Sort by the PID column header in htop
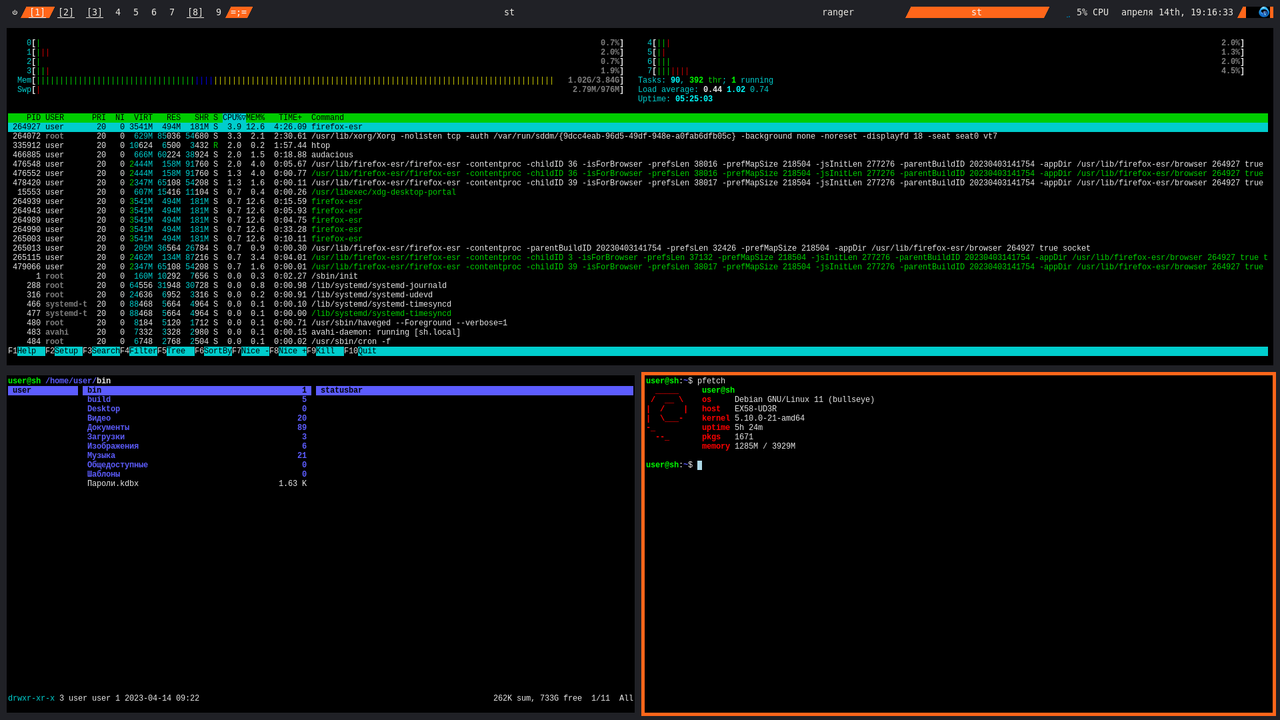Screen dimensions: 1280x720 point(34,118)
